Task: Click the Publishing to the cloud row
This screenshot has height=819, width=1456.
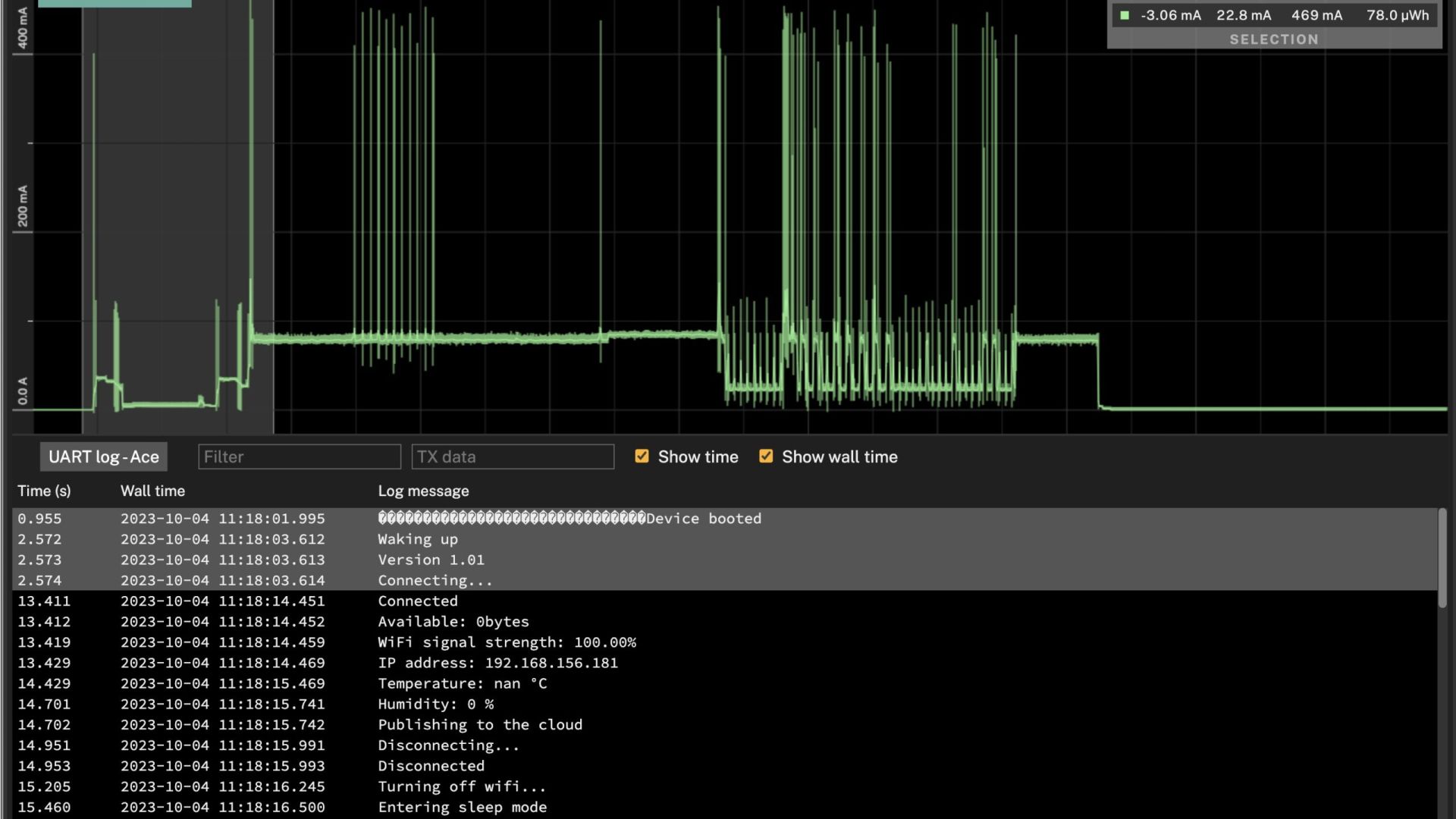Action: 480,724
